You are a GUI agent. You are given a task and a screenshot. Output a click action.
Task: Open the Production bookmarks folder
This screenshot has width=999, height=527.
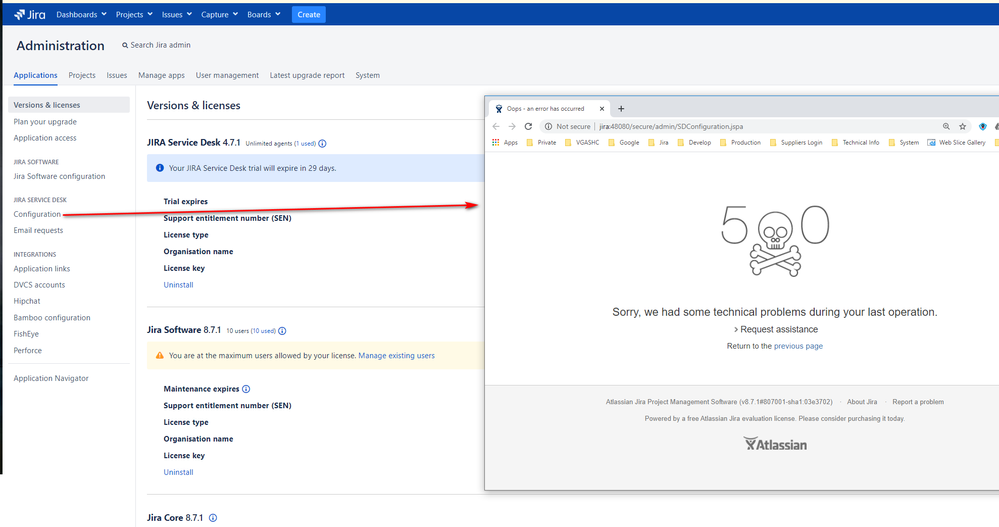pyautogui.click(x=740, y=143)
